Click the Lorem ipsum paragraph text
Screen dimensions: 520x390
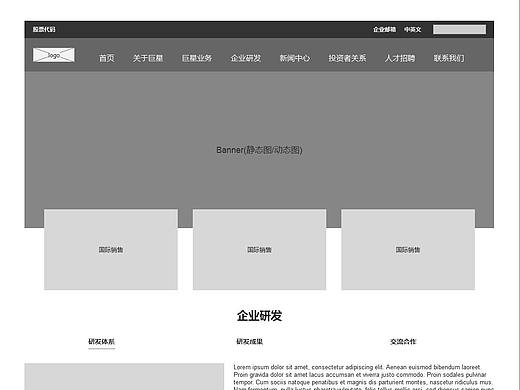click(x=363, y=378)
